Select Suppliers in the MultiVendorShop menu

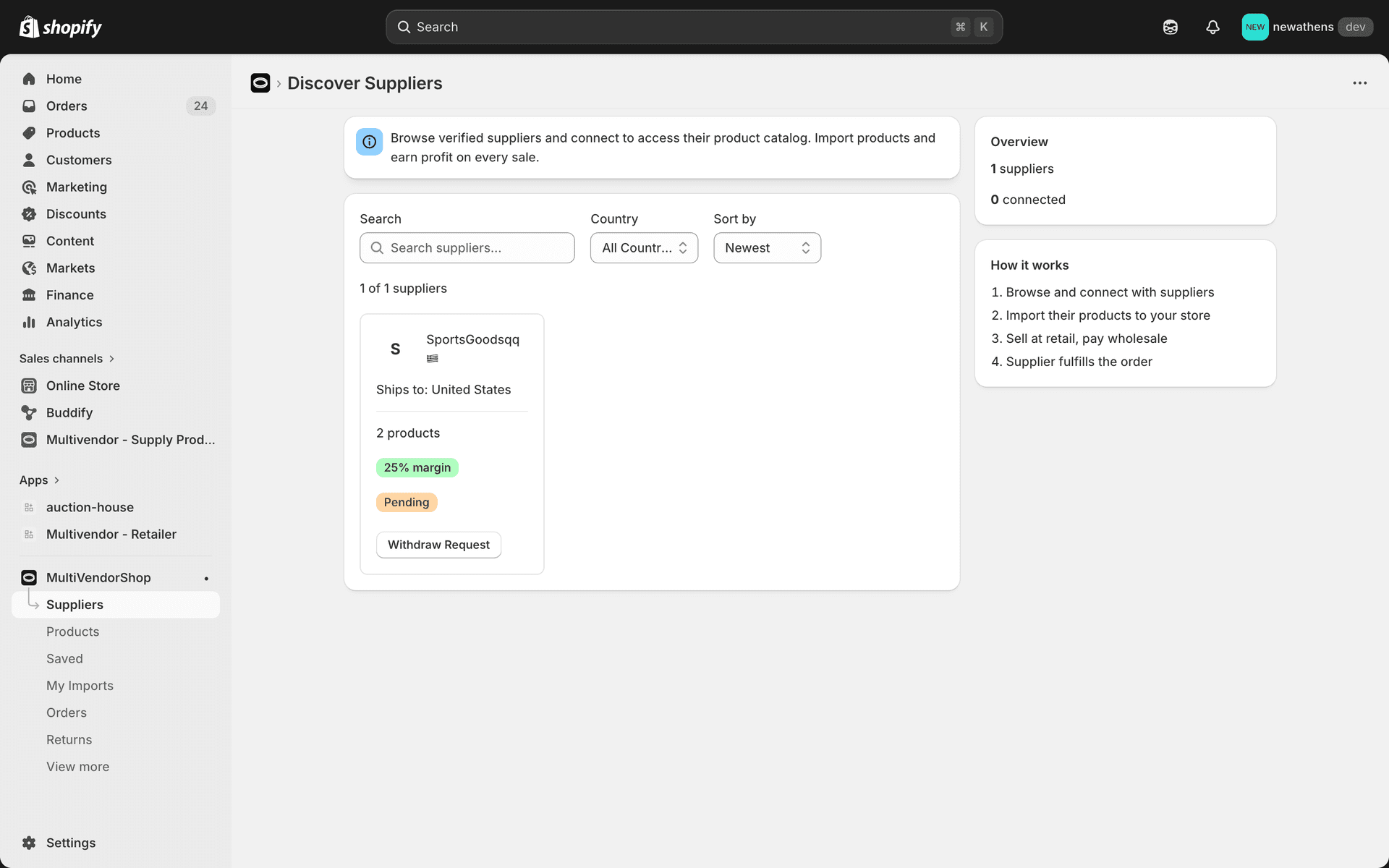pos(75,604)
